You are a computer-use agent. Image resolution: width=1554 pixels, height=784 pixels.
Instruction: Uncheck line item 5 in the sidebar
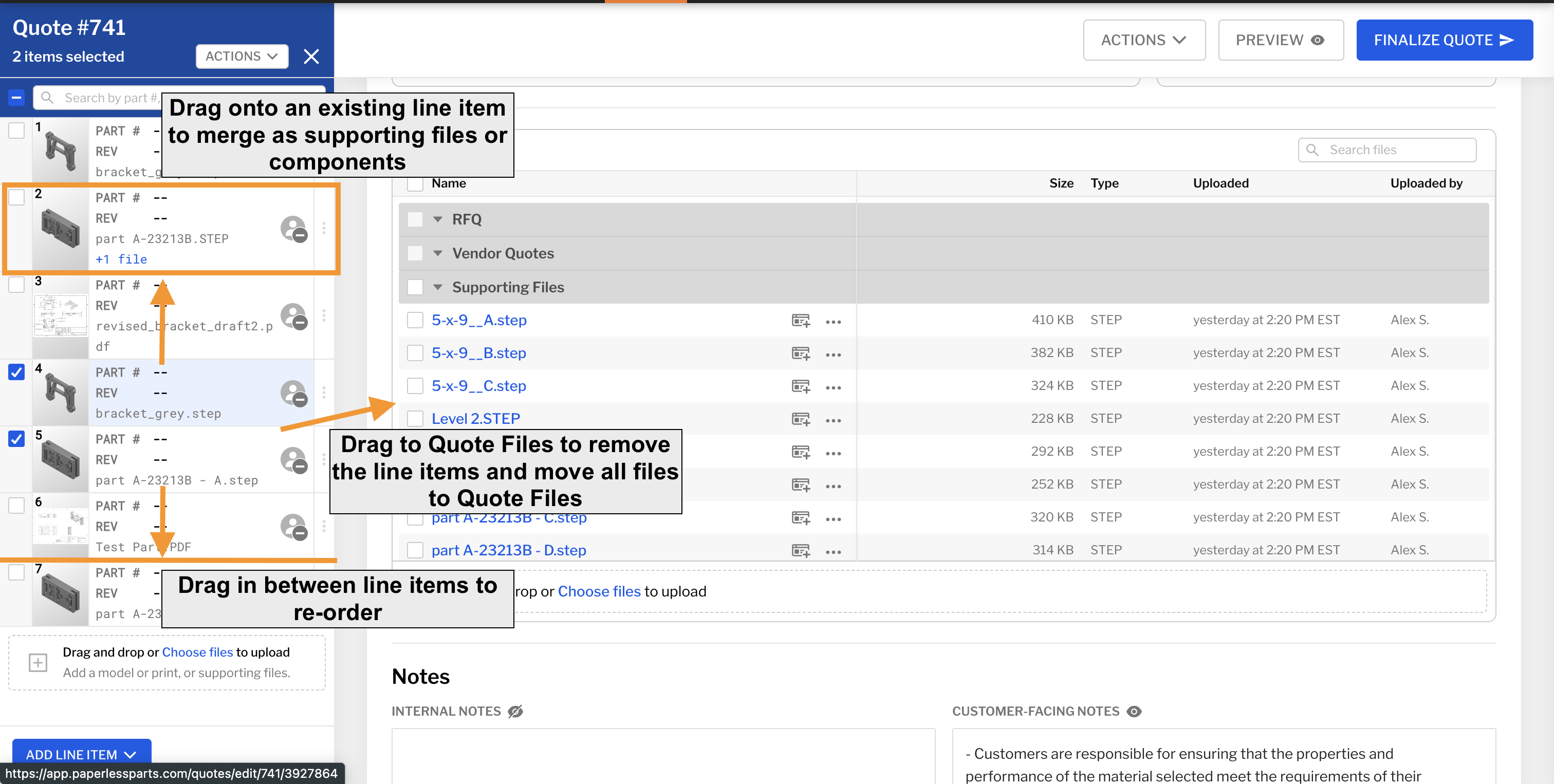pyautogui.click(x=16, y=439)
